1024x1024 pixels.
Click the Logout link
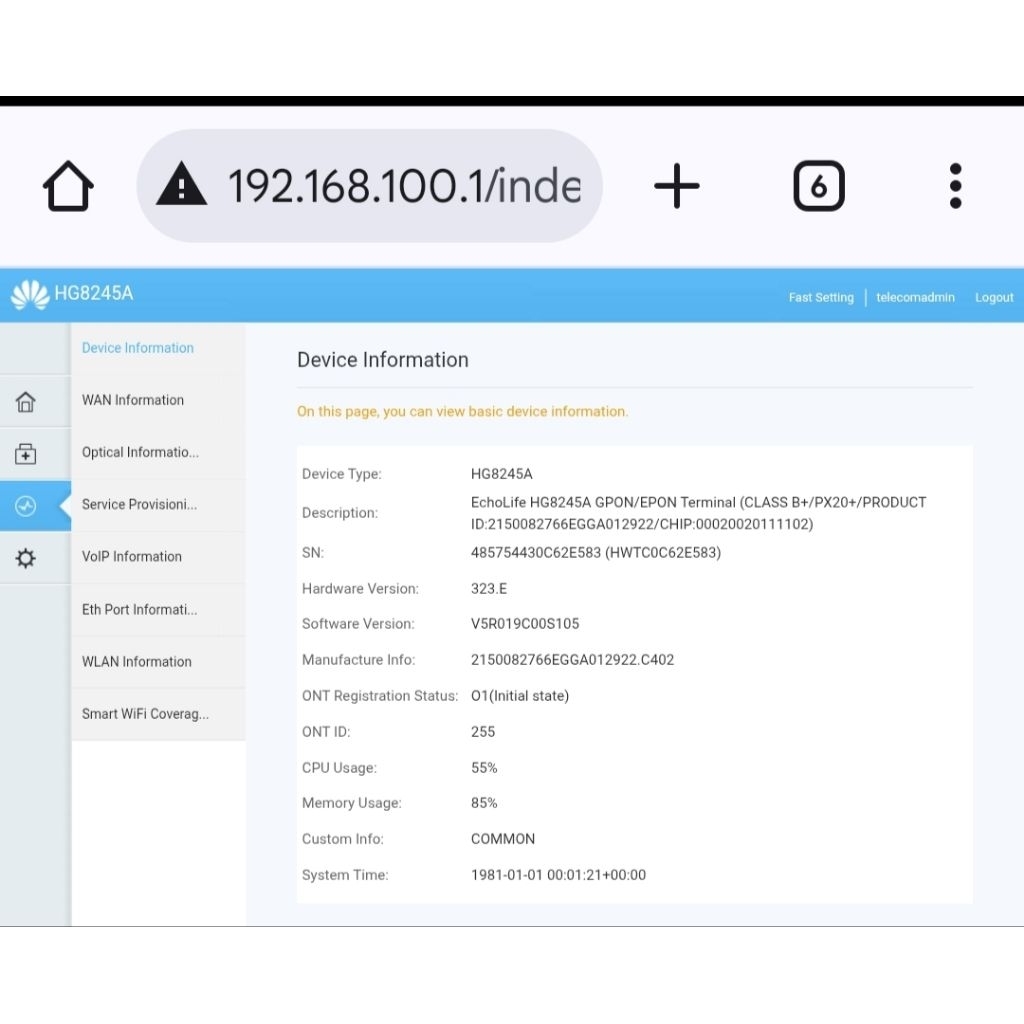tap(993, 298)
